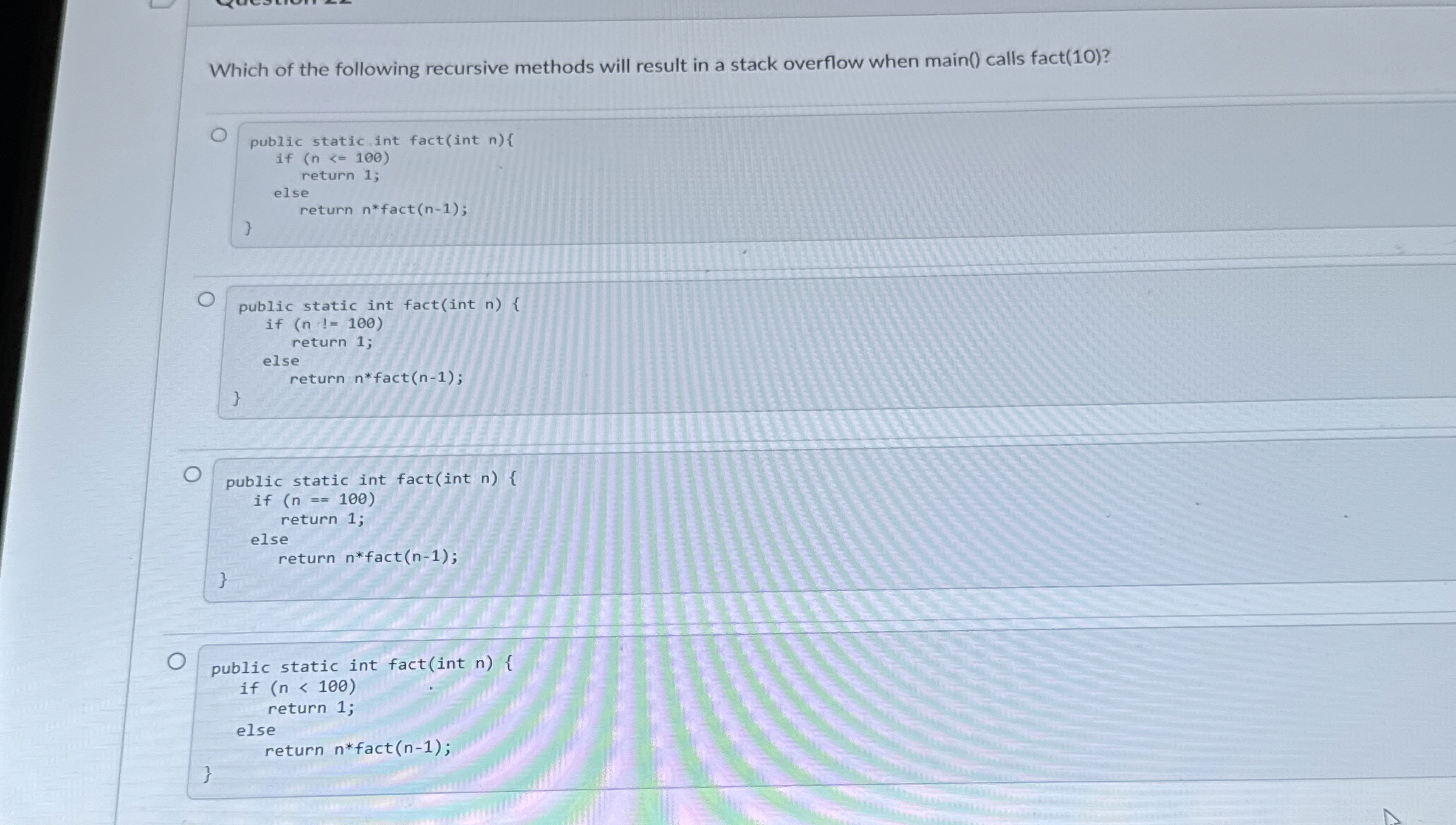Choose the 'n != 100' answer option
Image resolution: width=1456 pixels, height=825 pixels.
206,300
